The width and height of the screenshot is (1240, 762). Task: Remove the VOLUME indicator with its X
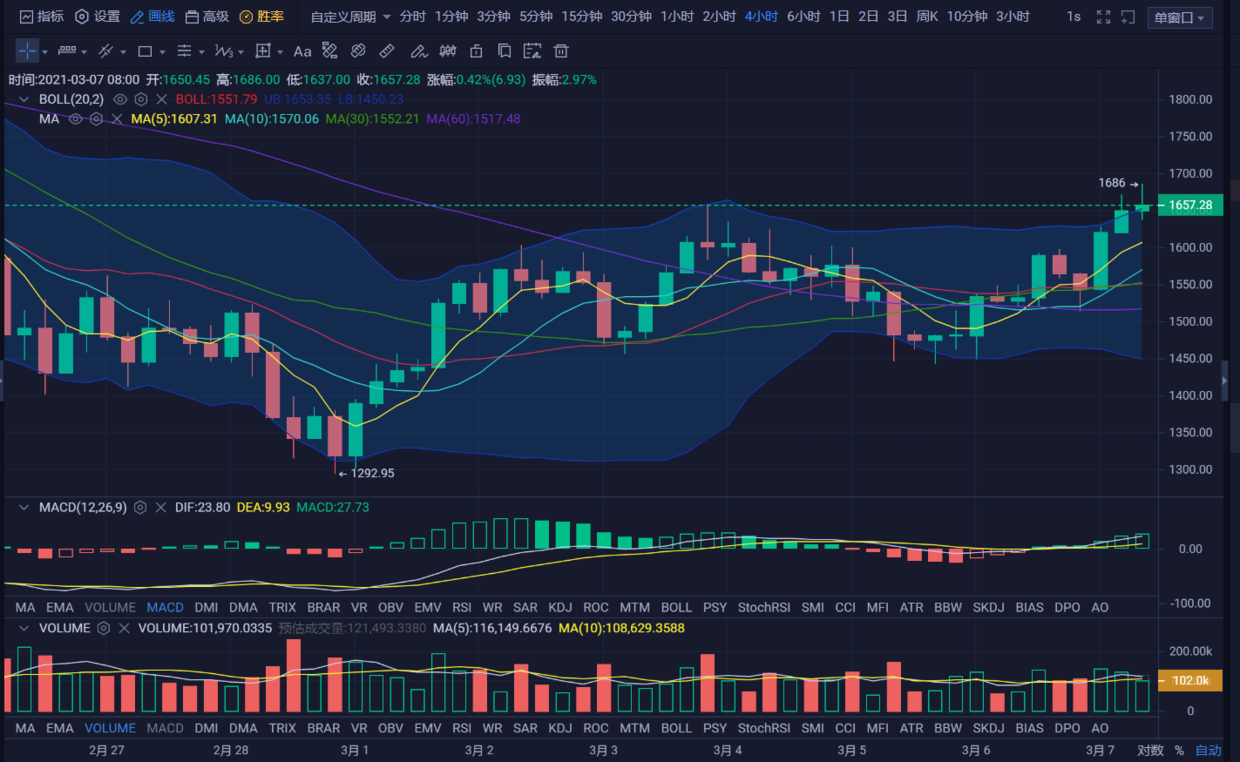click(x=125, y=628)
